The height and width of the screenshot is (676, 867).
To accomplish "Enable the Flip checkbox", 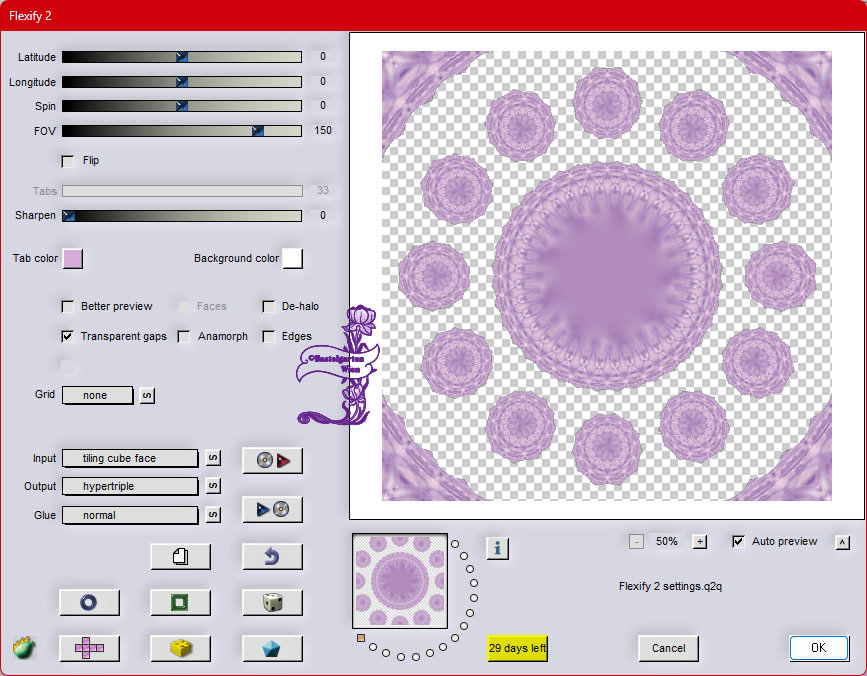I will coord(68,161).
